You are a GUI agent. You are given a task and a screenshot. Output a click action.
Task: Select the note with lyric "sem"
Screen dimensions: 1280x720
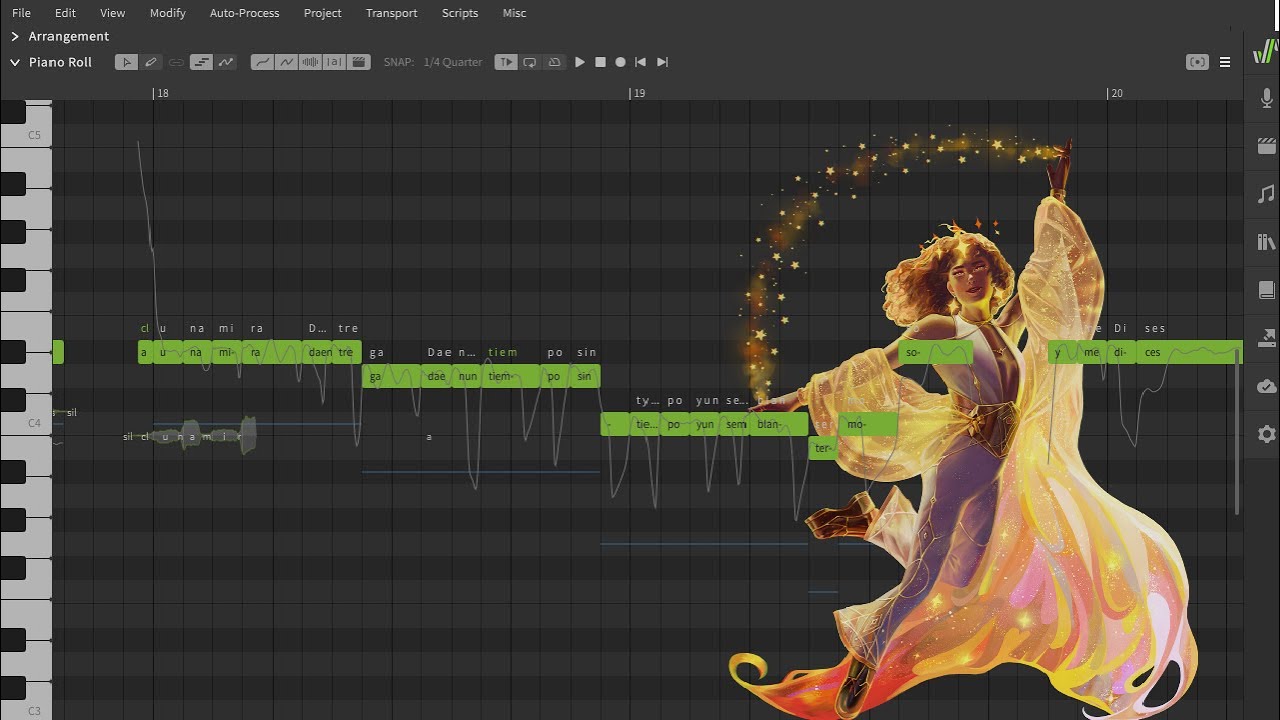(x=735, y=424)
